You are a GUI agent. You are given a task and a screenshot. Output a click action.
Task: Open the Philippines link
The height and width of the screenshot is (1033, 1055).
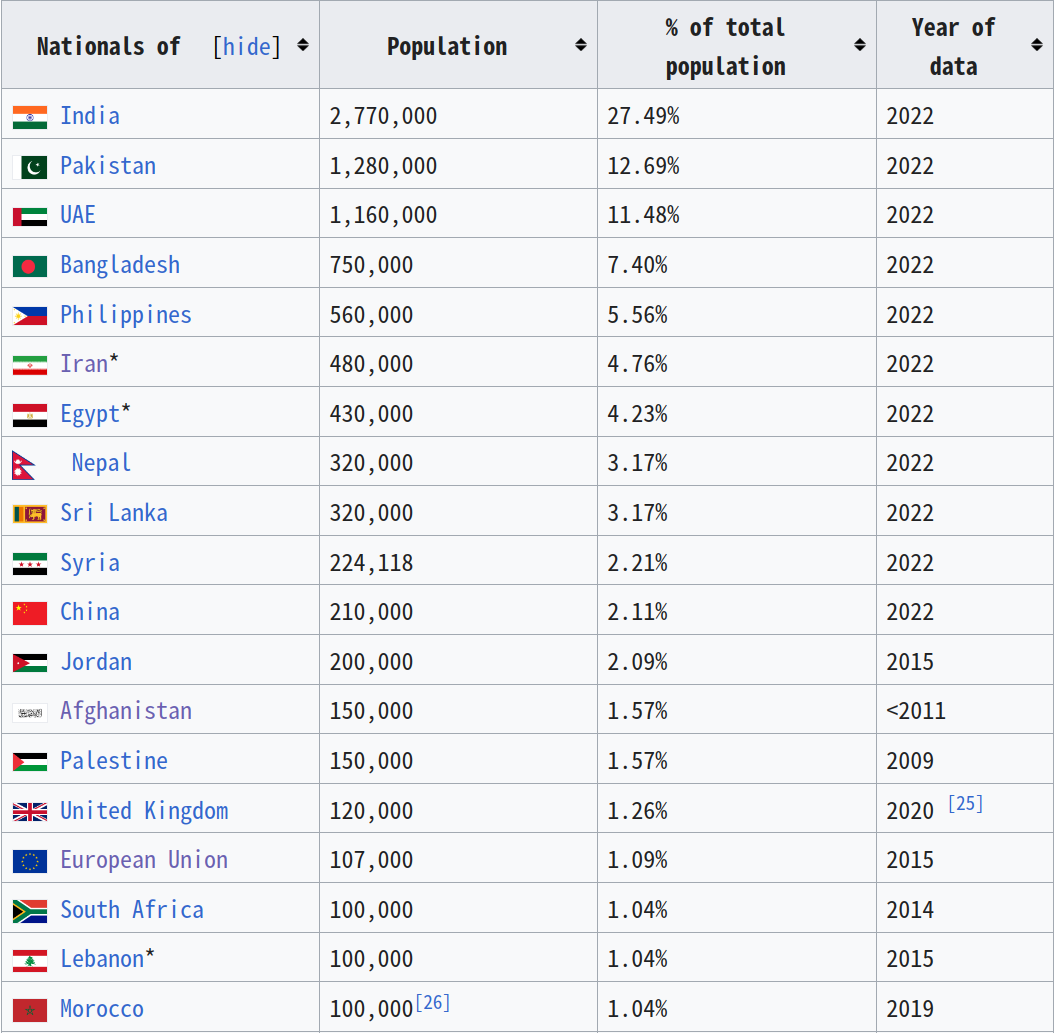click(x=126, y=314)
